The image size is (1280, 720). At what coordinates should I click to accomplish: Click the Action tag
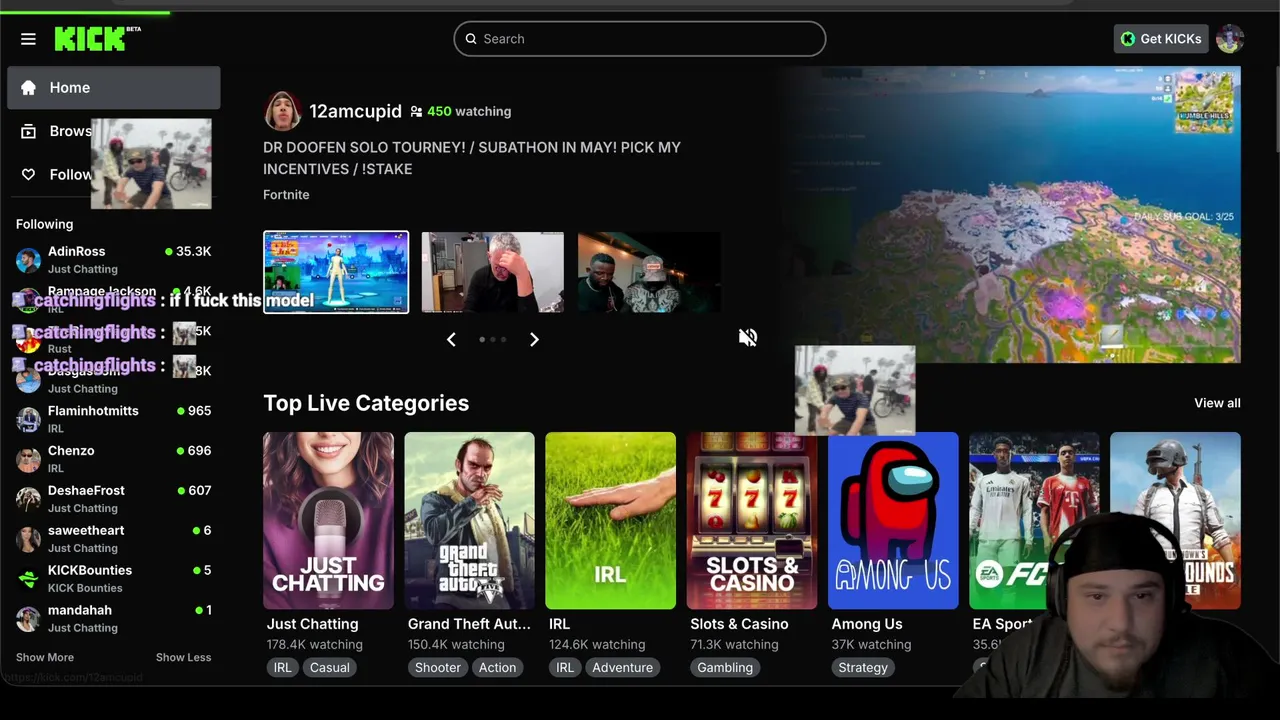[497, 668]
